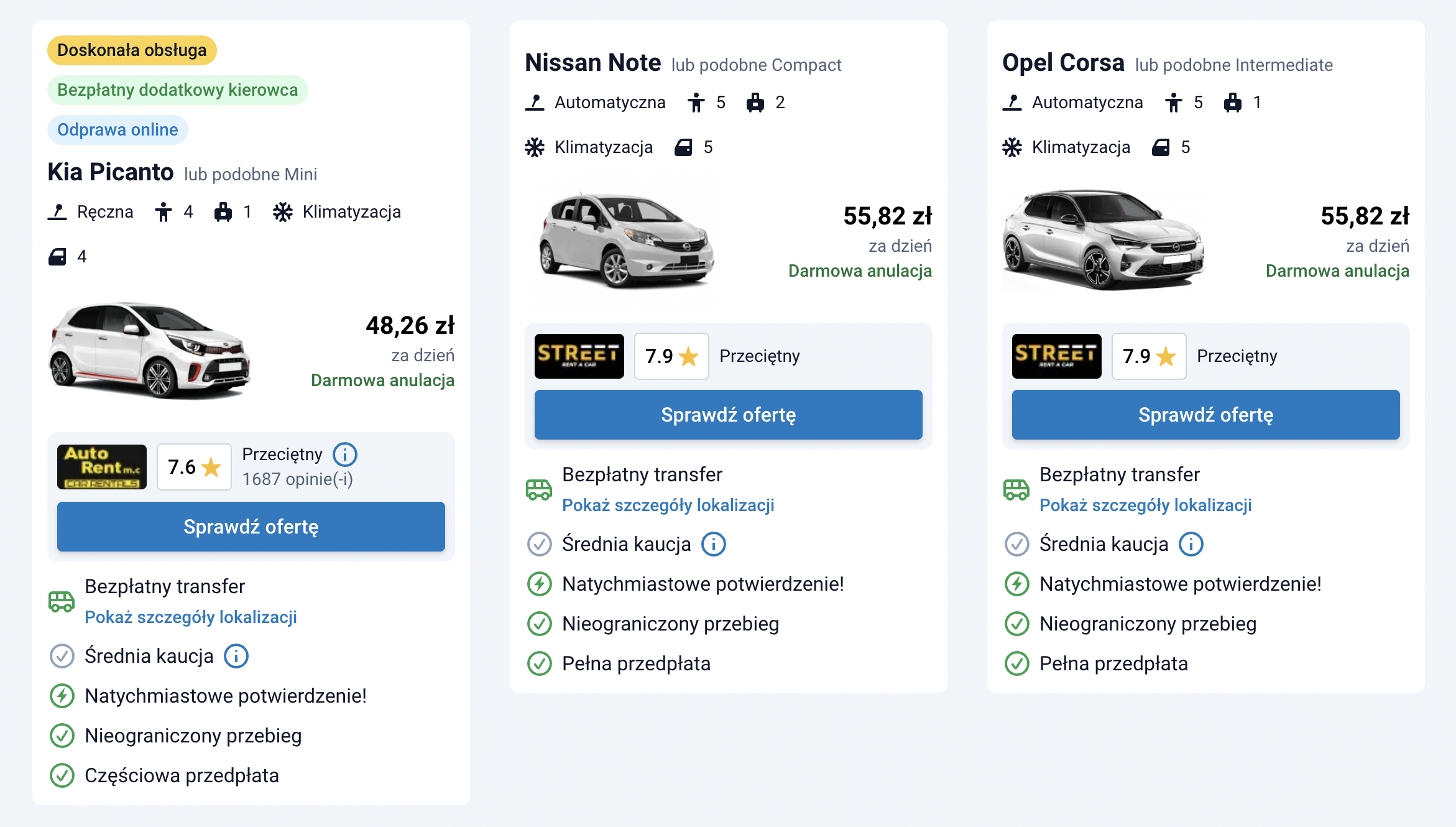Image resolution: width=1456 pixels, height=827 pixels.
Task: Click info icon beside Kia Picanto Średnia kaucja
Action: [236, 656]
